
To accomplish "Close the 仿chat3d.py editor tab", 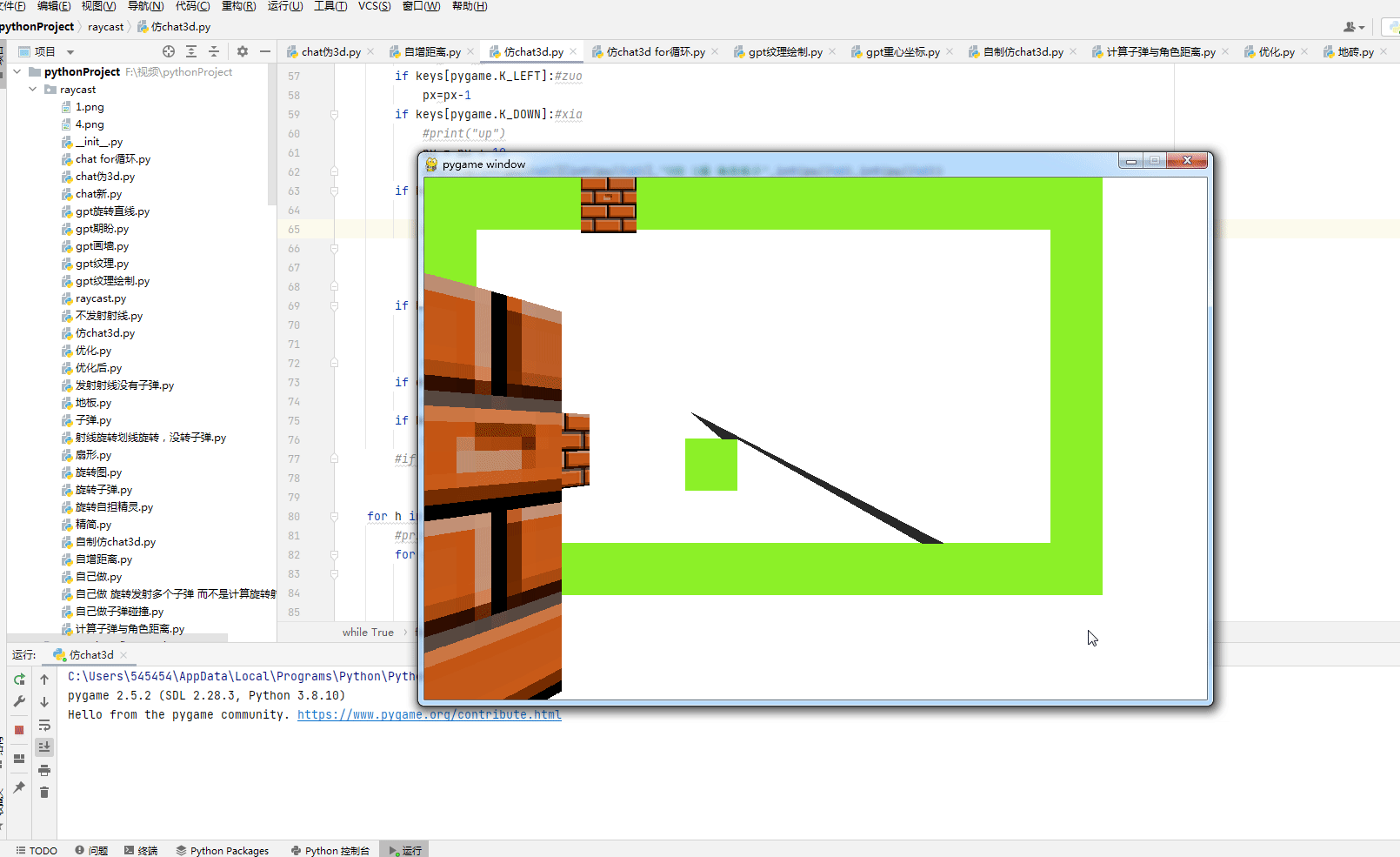I will (573, 51).
